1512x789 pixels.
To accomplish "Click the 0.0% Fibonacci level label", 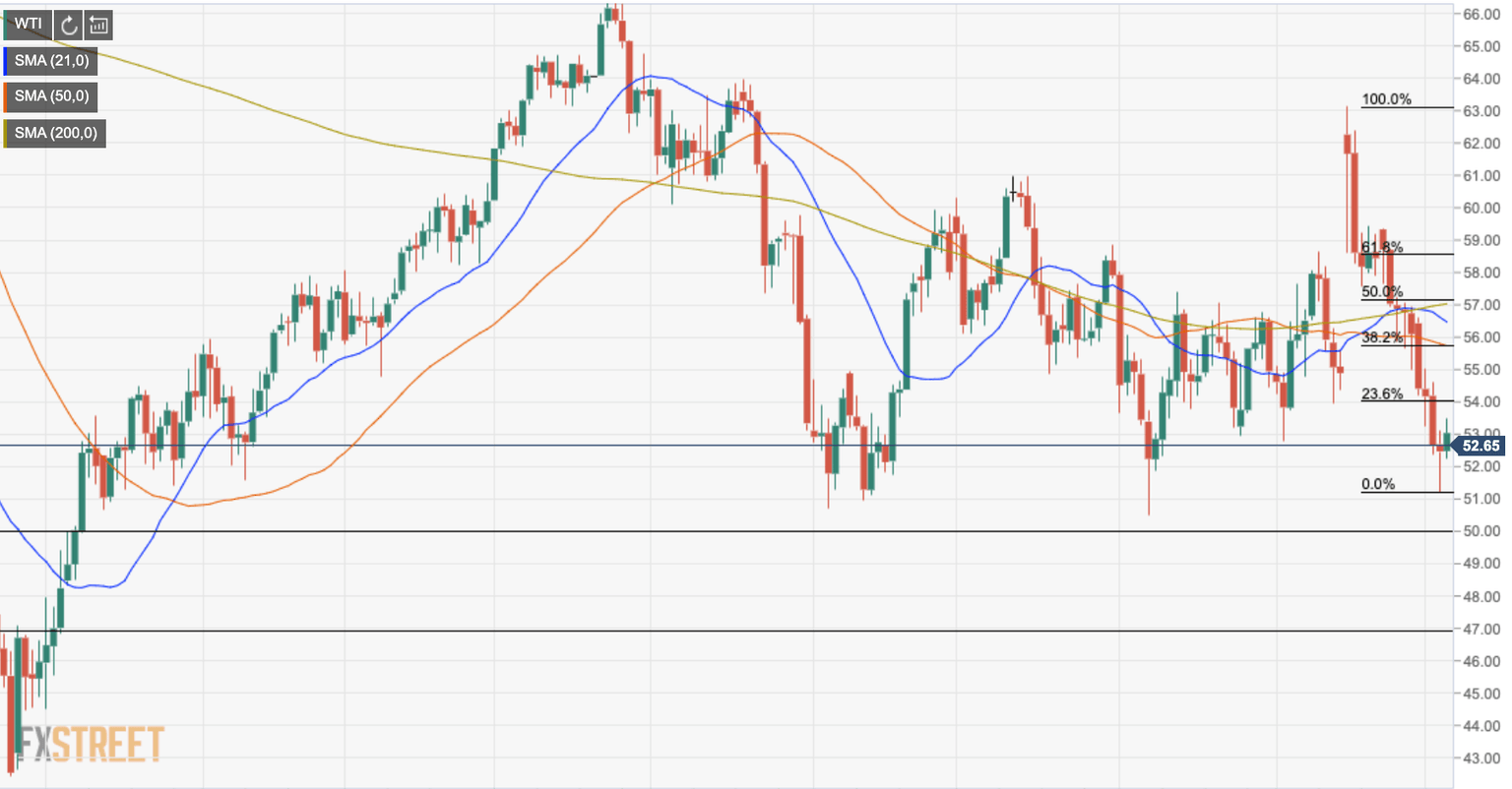I will [1378, 484].
